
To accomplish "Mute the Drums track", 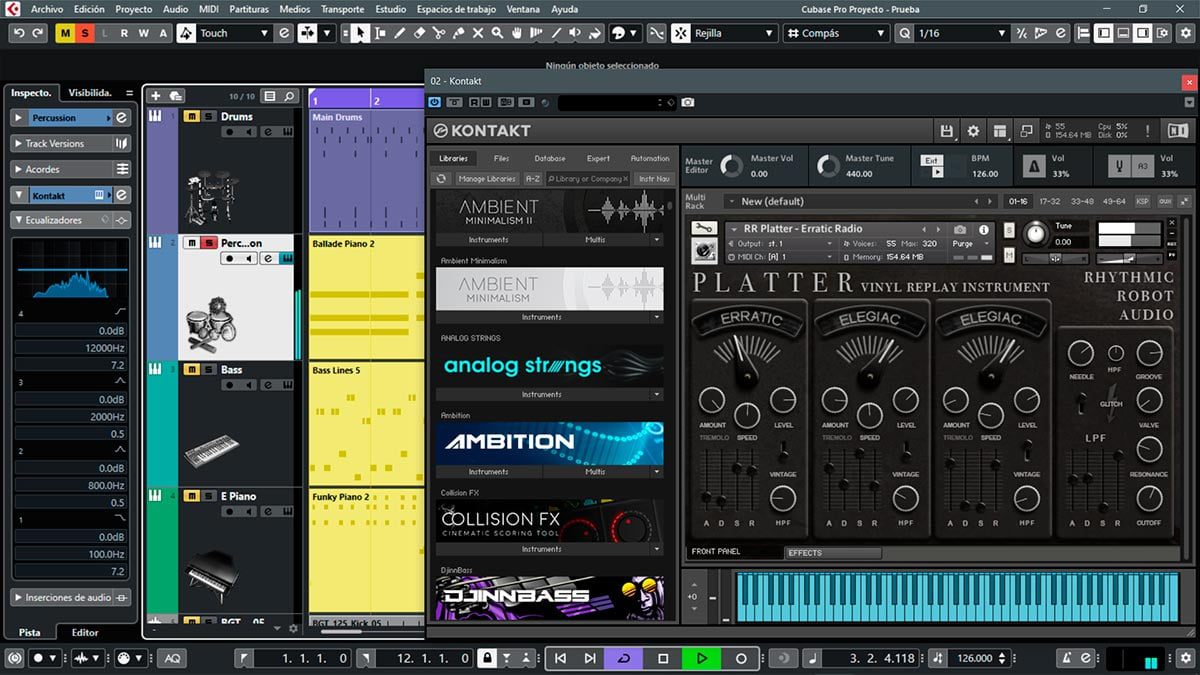I will tap(191, 117).
